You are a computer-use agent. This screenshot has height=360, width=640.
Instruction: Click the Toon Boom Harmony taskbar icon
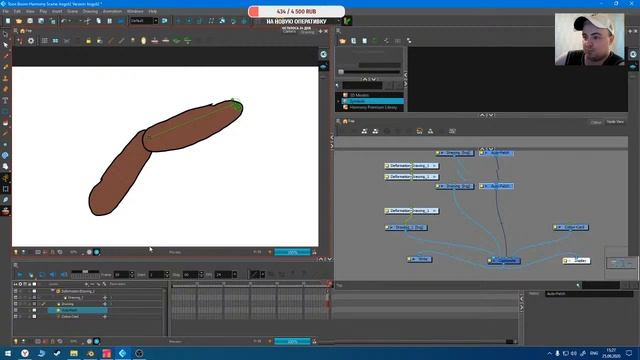click(122, 353)
